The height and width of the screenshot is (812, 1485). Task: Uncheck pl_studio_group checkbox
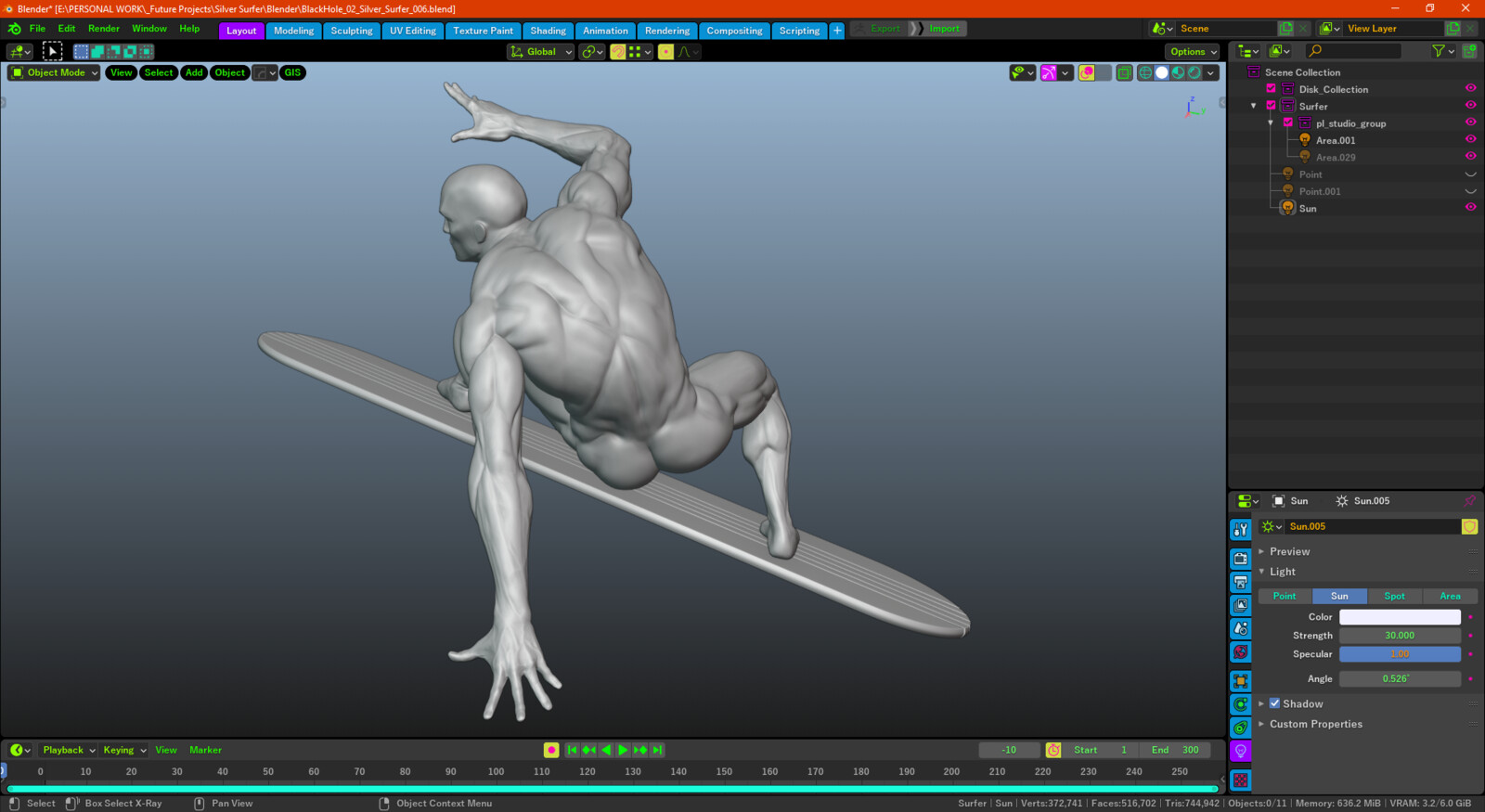point(1288,122)
